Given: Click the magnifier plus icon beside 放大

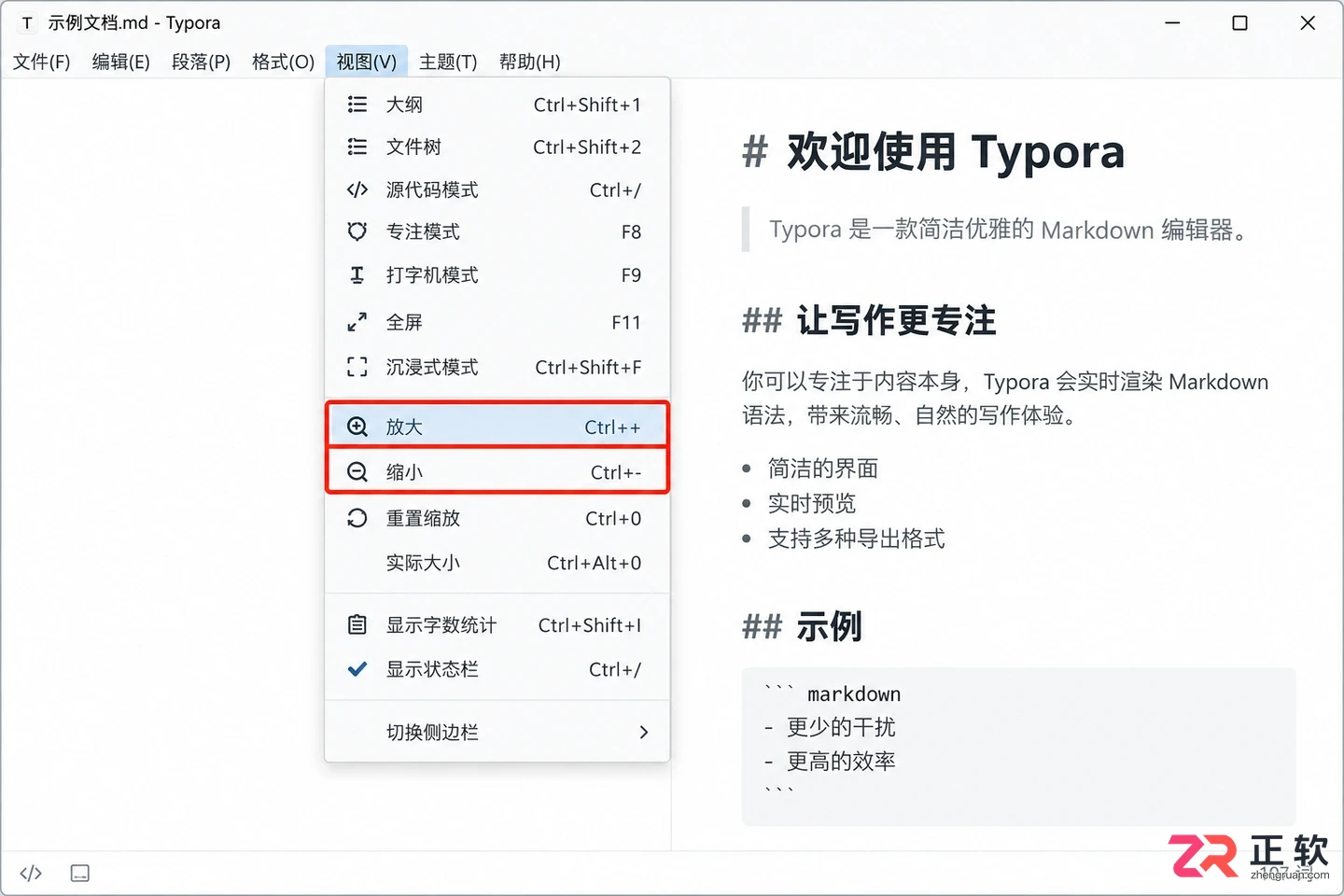Looking at the screenshot, I should (x=357, y=427).
